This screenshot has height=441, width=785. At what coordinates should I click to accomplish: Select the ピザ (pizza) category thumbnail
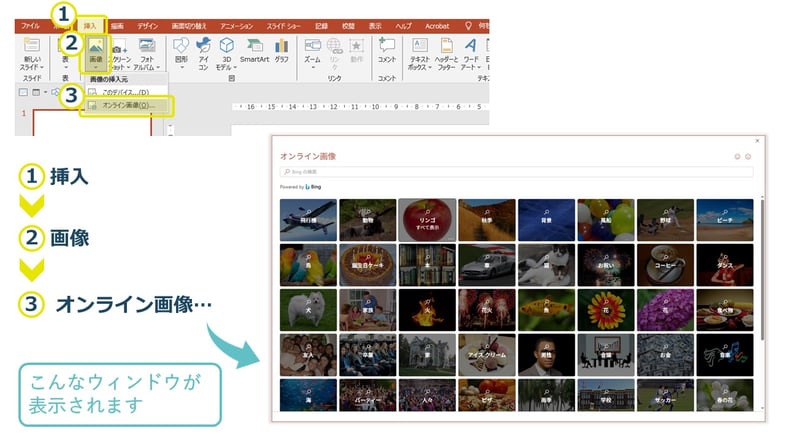487,395
